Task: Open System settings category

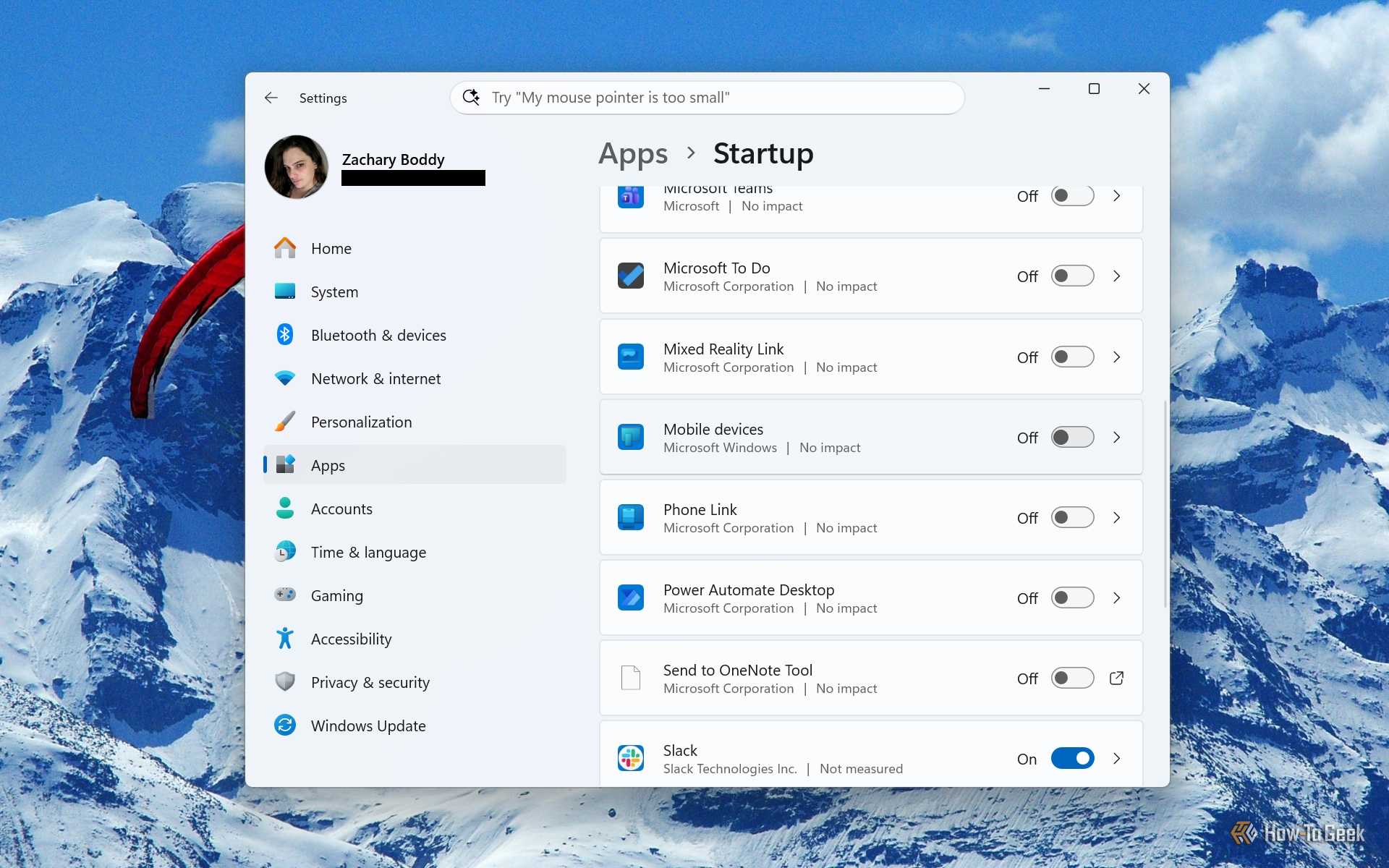Action: 415,292
